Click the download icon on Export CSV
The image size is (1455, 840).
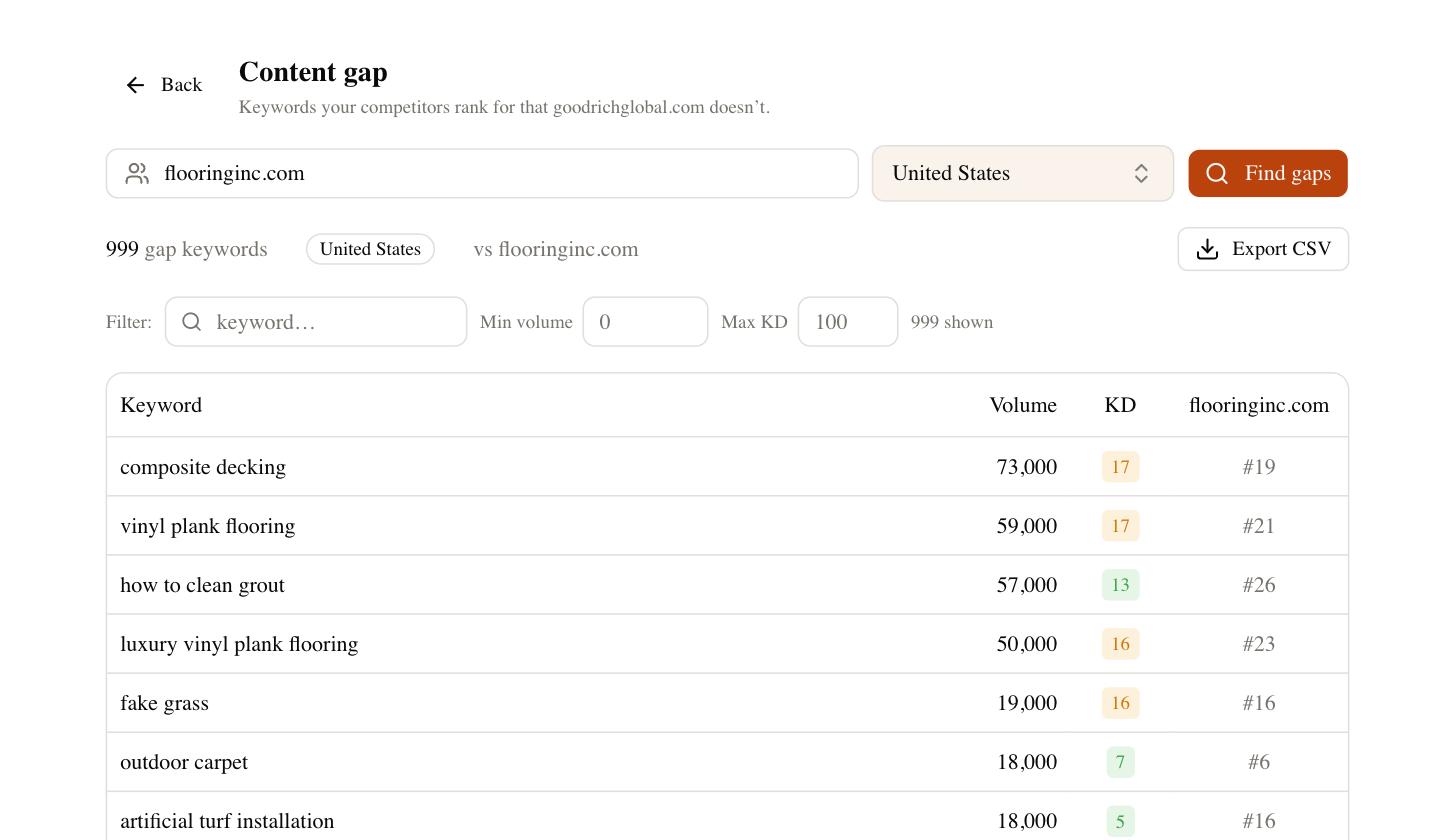point(1207,249)
